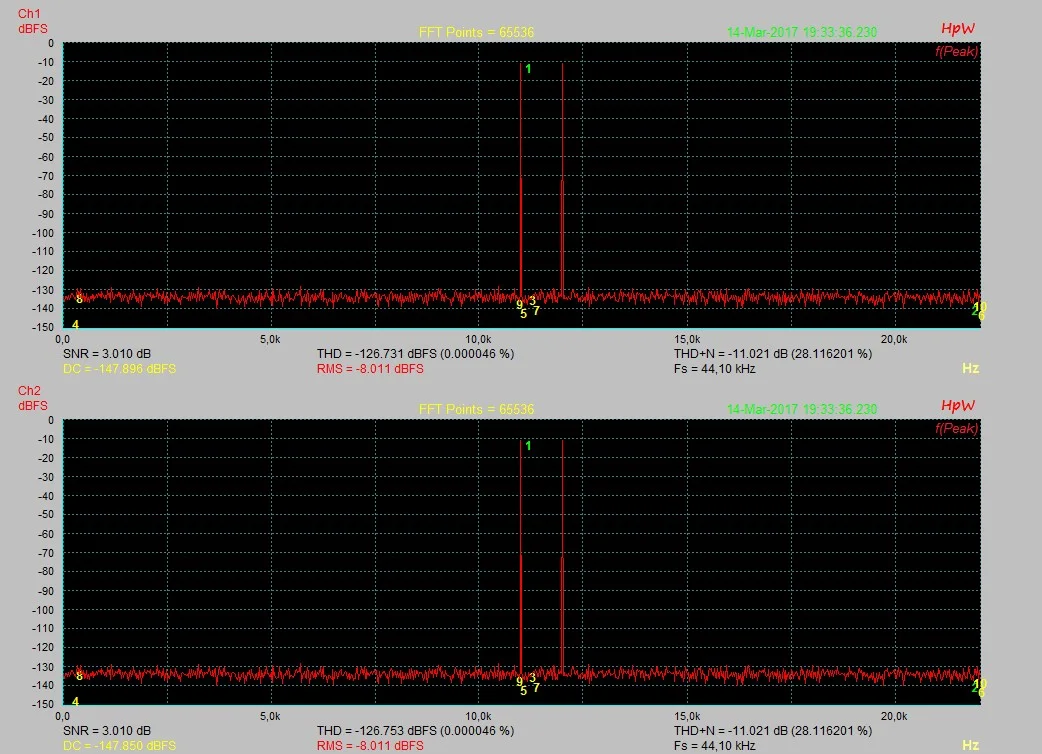Click the Ch1 channel label

coord(29,13)
